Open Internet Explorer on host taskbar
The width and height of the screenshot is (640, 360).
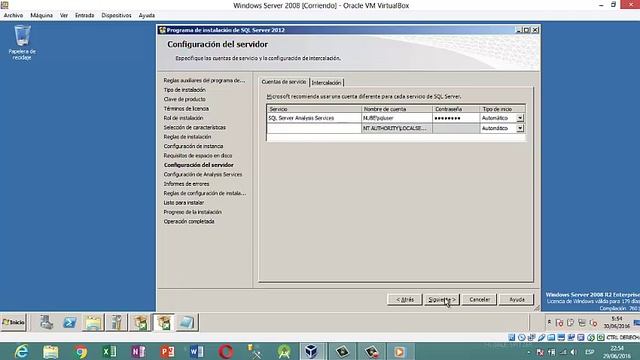[21, 351]
